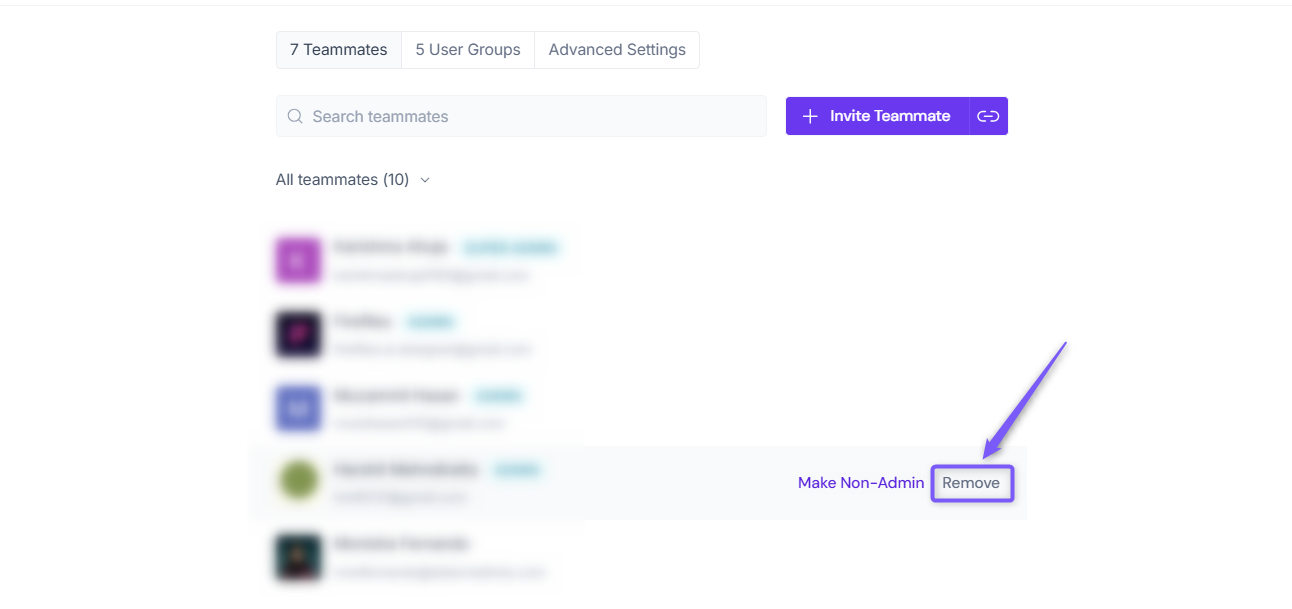Expand the chevron beside All teammates (10)
This screenshot has height=609, width=1292.
click(x=425, y=180)
